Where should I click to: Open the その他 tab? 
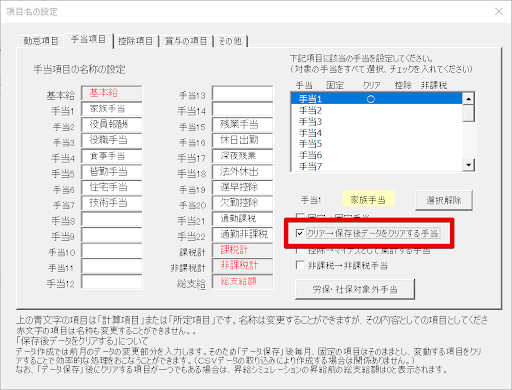[x=230, y=41]
